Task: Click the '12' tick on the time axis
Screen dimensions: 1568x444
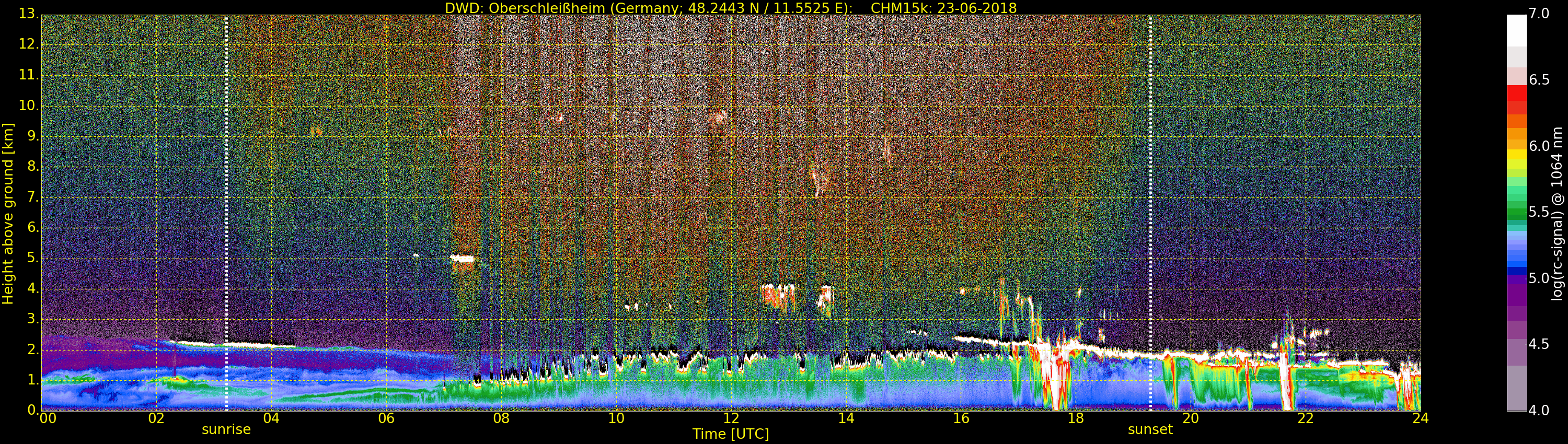Action: [x=731, y=418]
